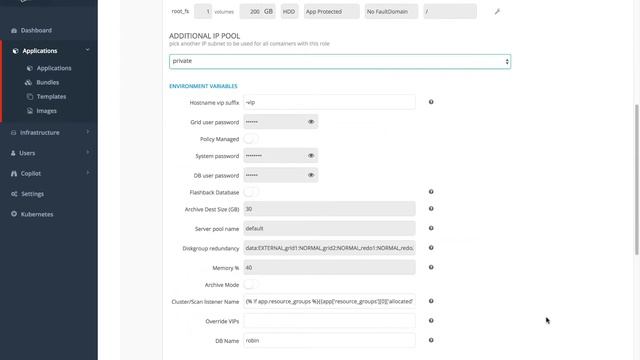The image size is (640, 360).
Task: Click the page vertical scrollbar
Action: [x=637, y=180]
